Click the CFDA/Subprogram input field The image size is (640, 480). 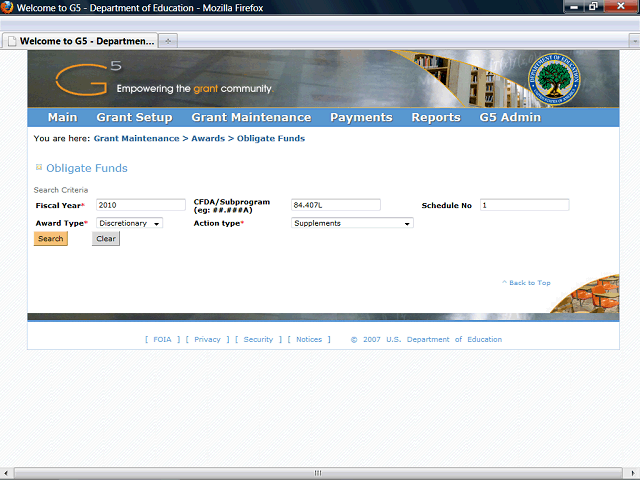tap(336, 205)
